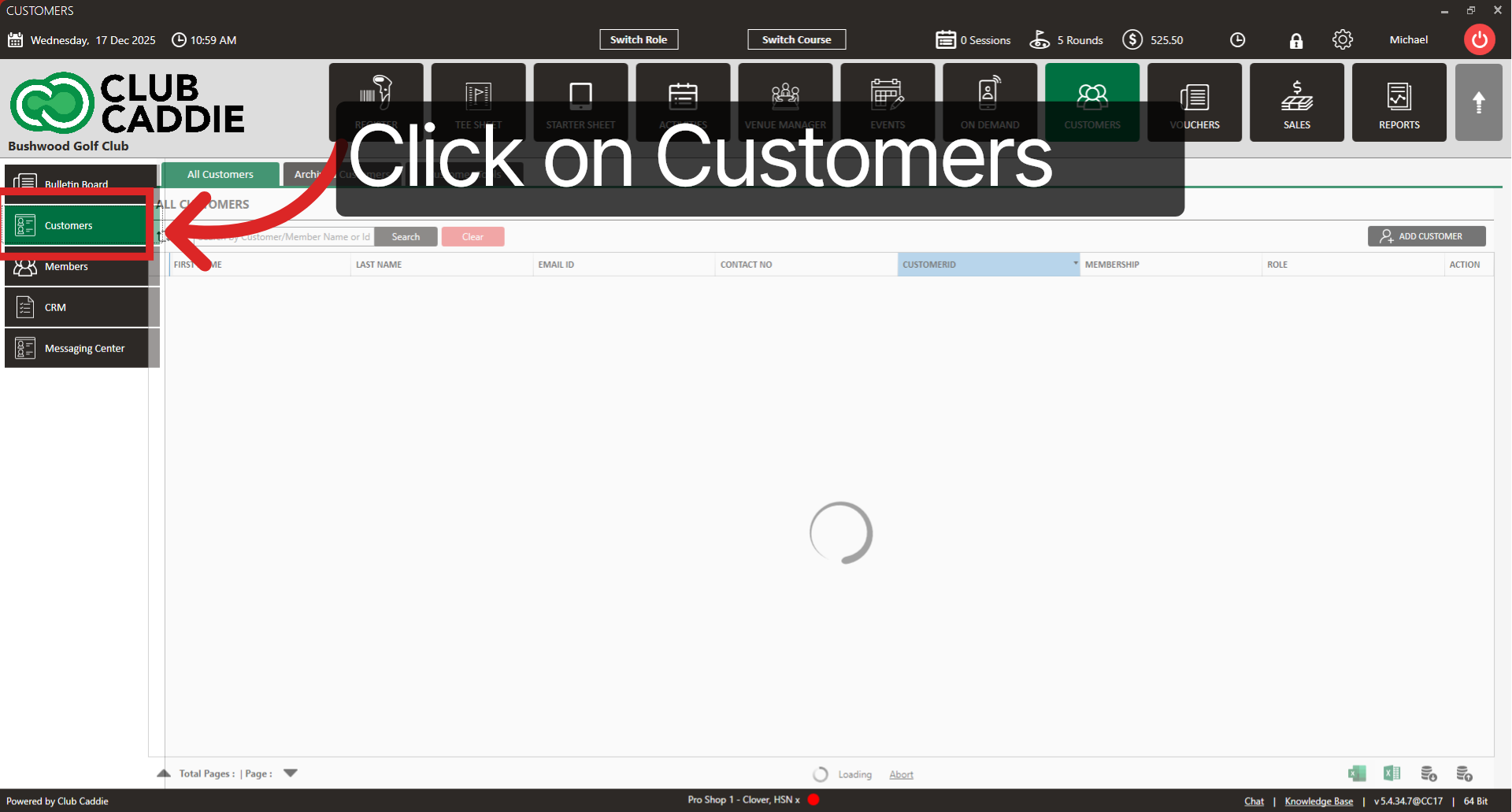Open the Venue Manager module

click(785, 102)
